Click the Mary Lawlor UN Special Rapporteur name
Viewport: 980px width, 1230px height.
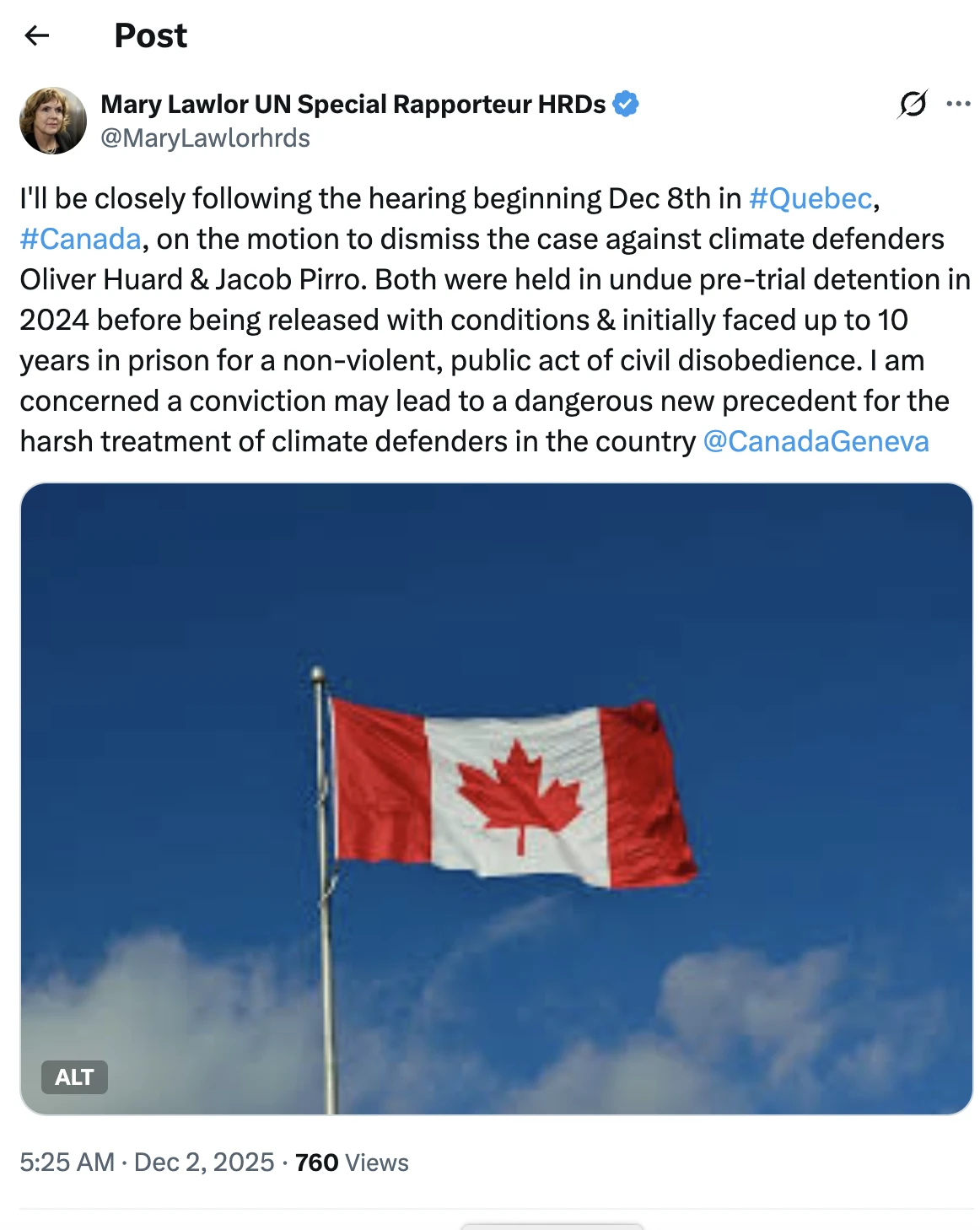pos(353,104)
